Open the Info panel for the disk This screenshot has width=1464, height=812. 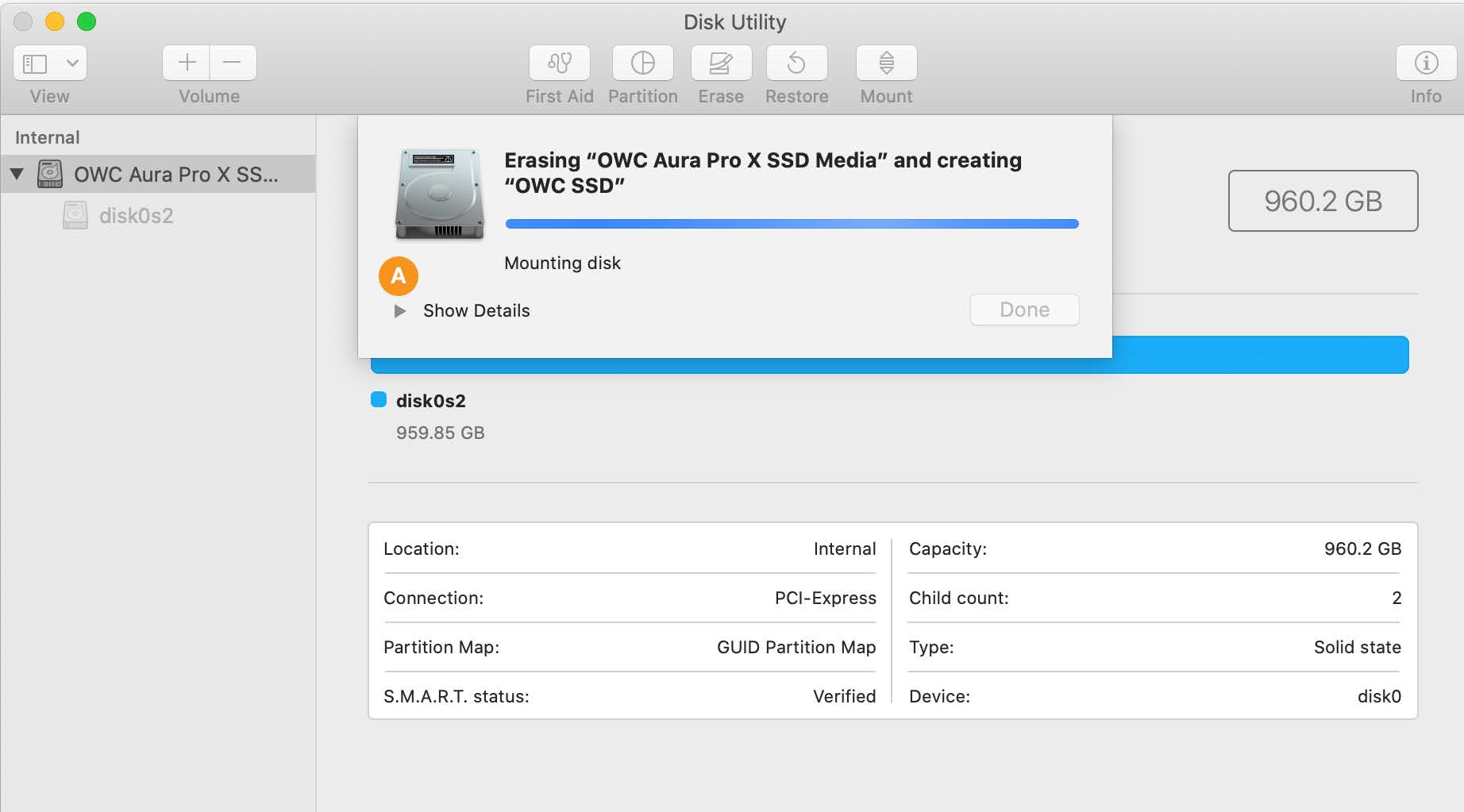coord(1425,63)
